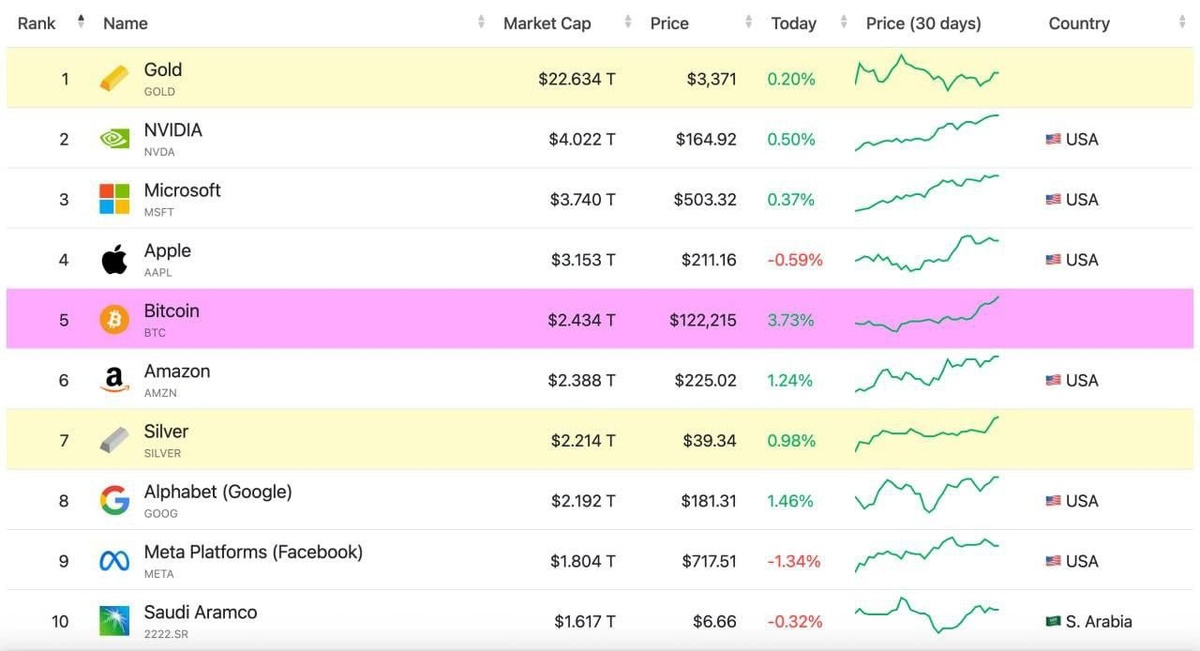Screen dimensions: 1200x651
Task: Click the Silver bar icon
Action: pos(114,440)
